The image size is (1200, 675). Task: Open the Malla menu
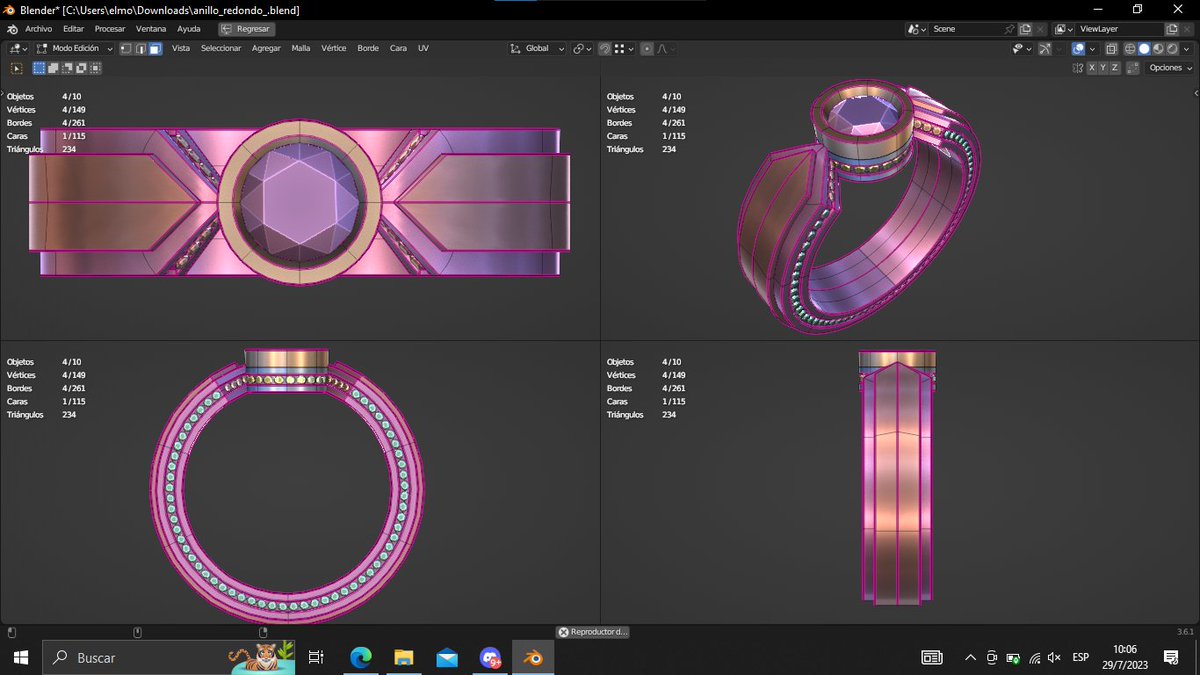(301, 48)
